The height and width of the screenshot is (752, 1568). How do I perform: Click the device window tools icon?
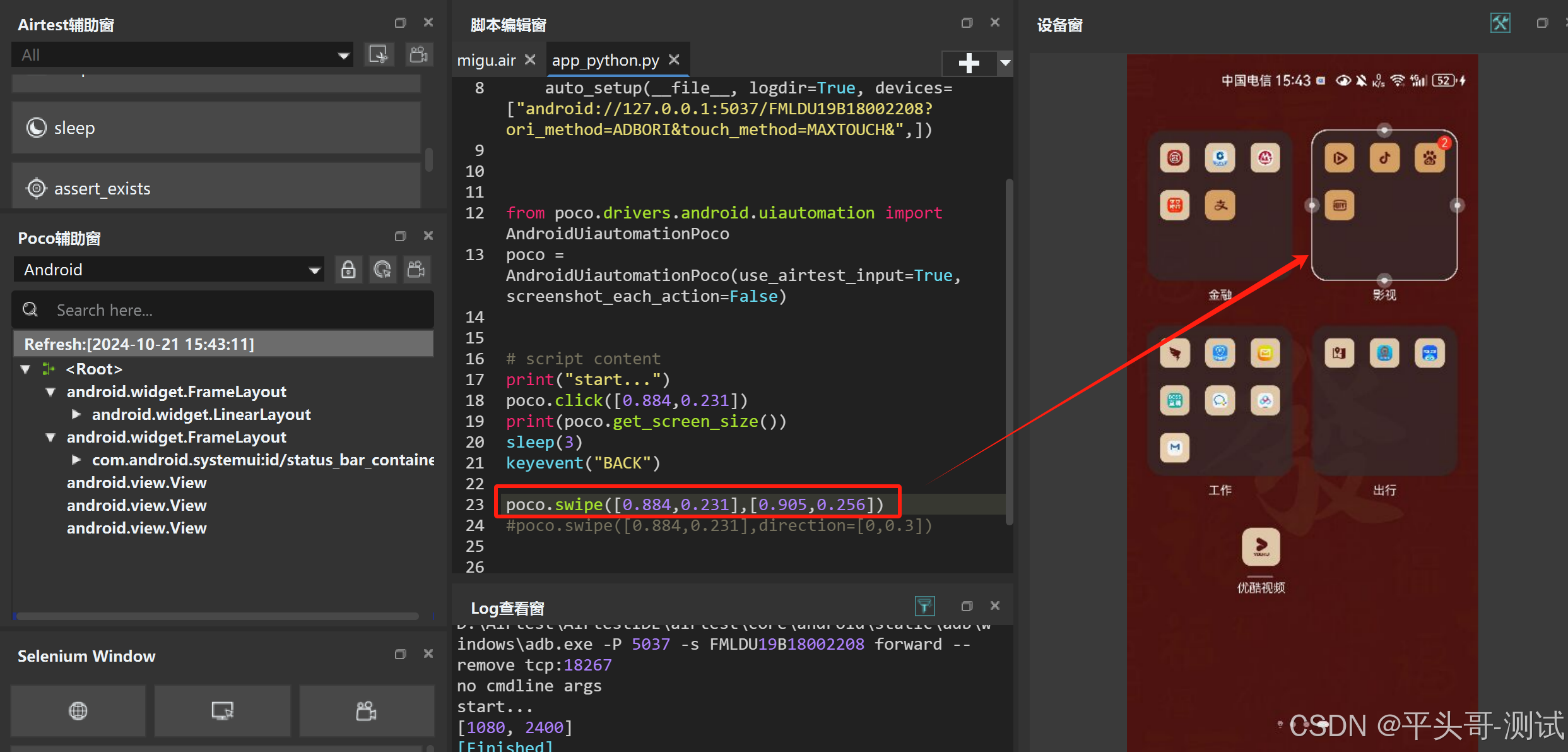tap(1500, 23)
